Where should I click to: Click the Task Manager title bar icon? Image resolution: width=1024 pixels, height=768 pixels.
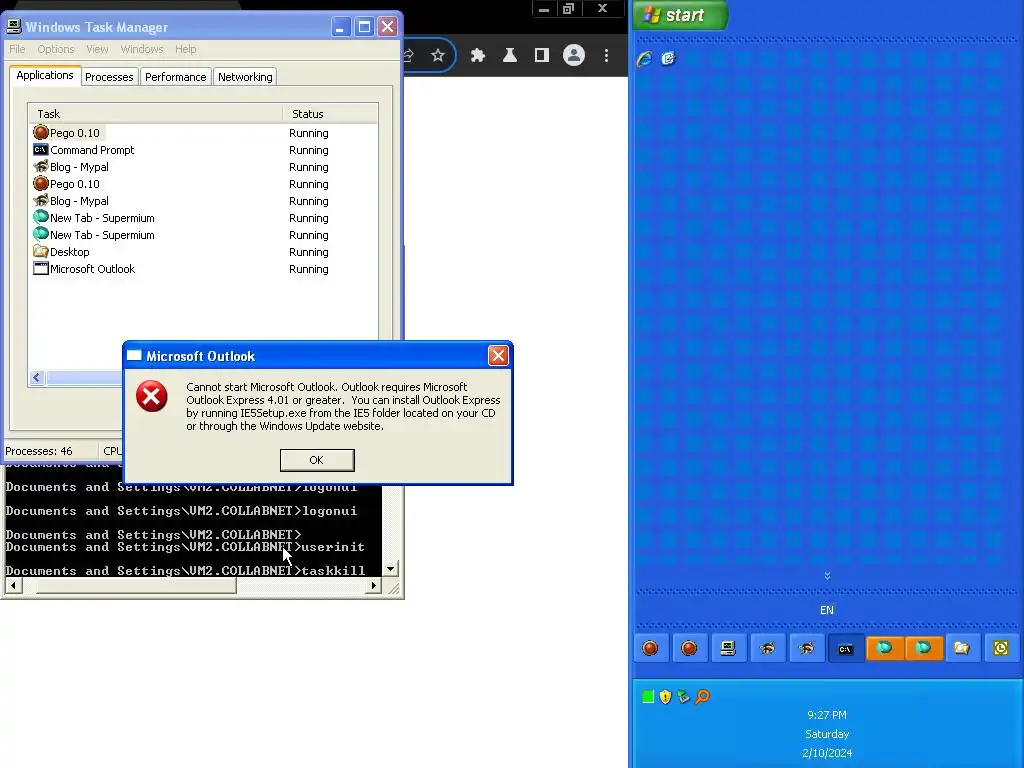click(x=14, y=27)
